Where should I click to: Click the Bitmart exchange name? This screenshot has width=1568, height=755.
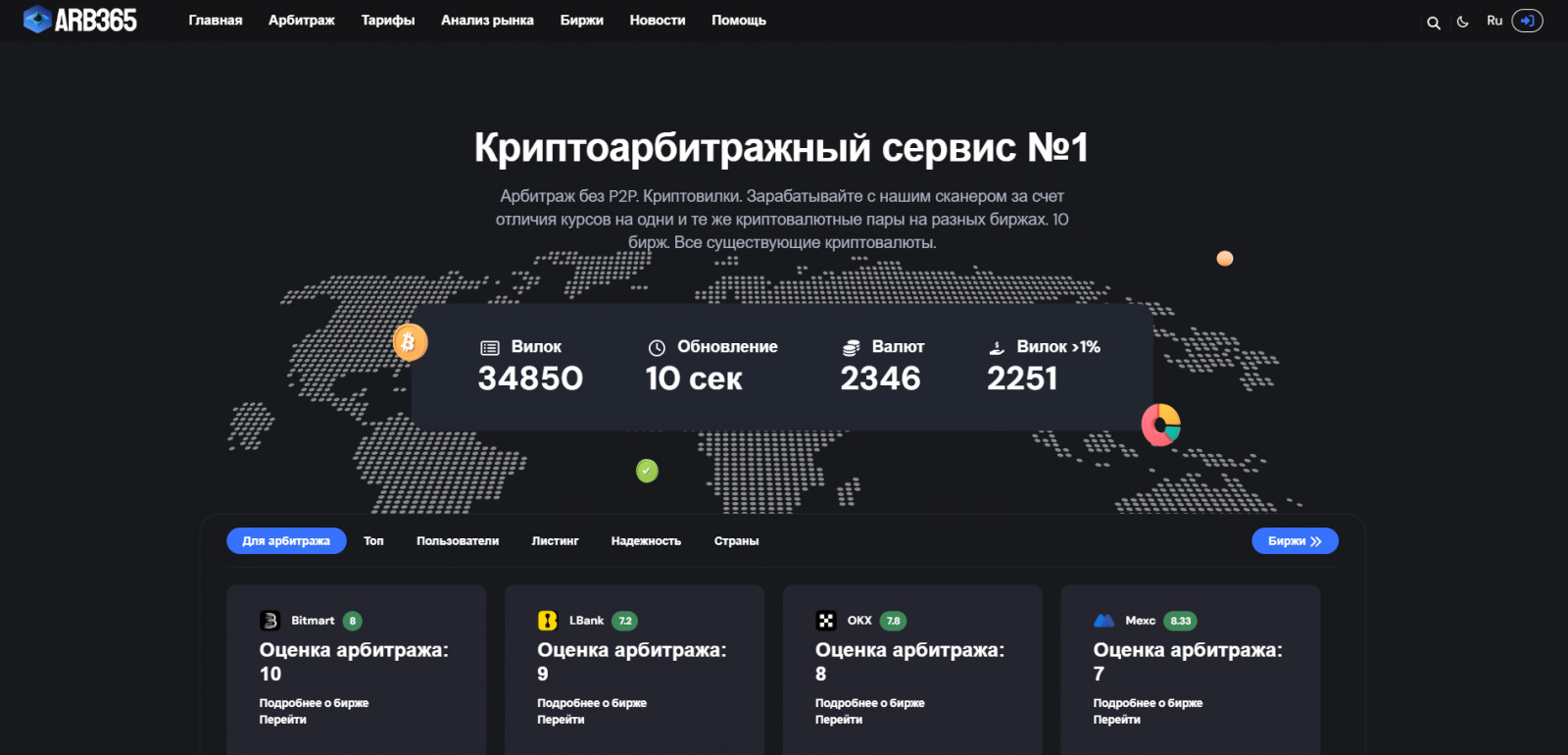pyautogui.click(x=313, y=621)
